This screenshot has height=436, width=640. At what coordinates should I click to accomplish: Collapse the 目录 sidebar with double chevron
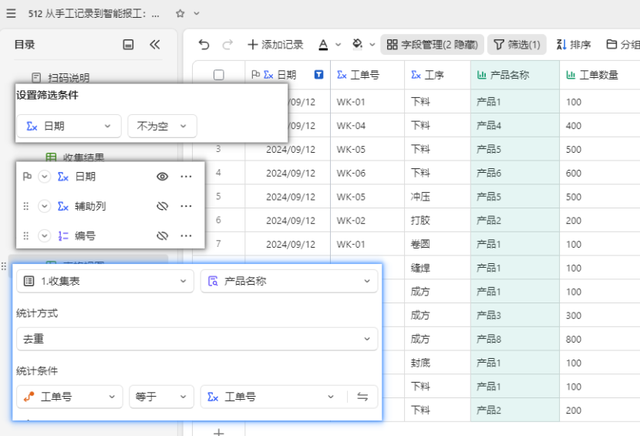tap(155, 44)
